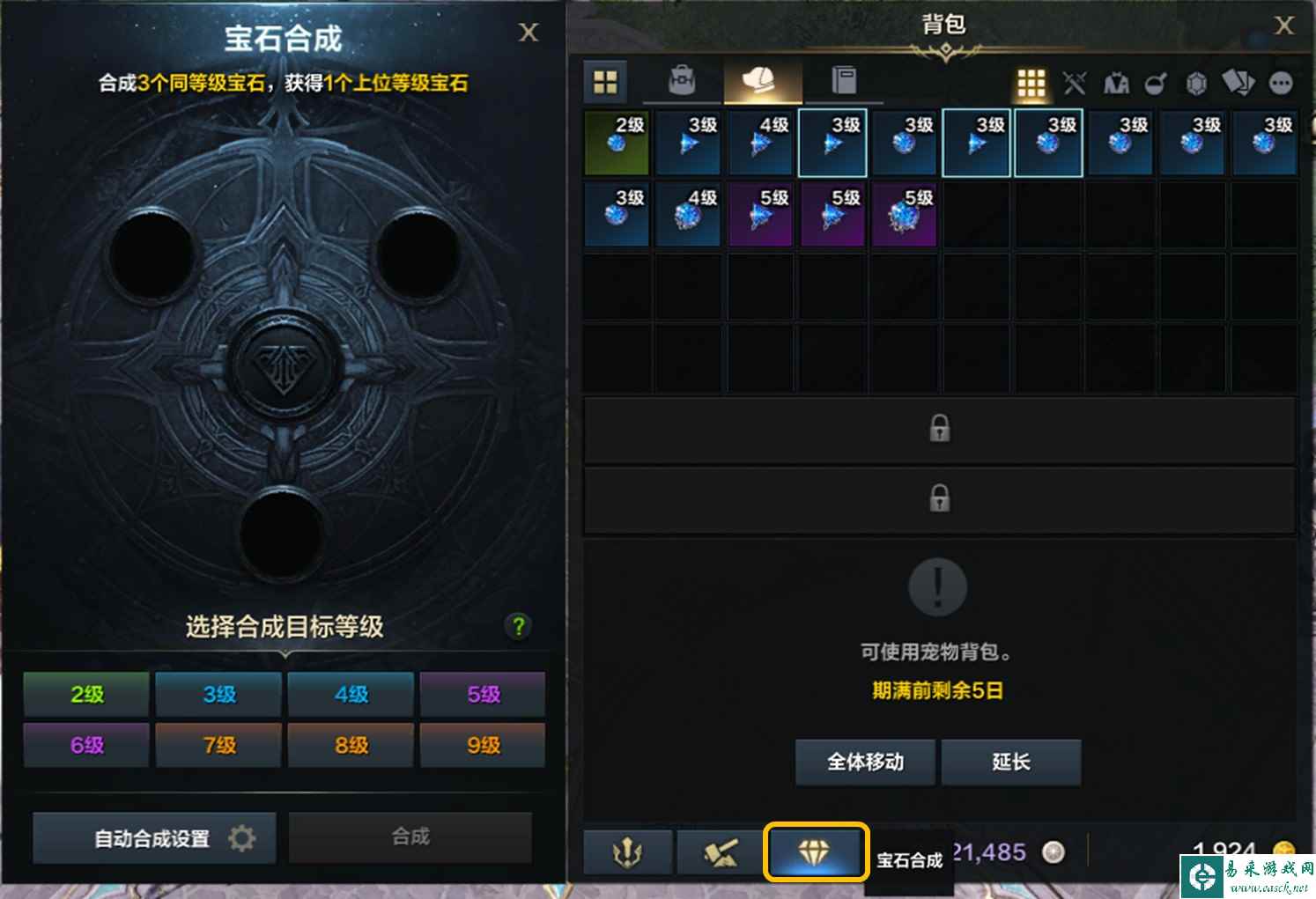Select the 9级 target level
1316x899 pixels.
point(483,745)
